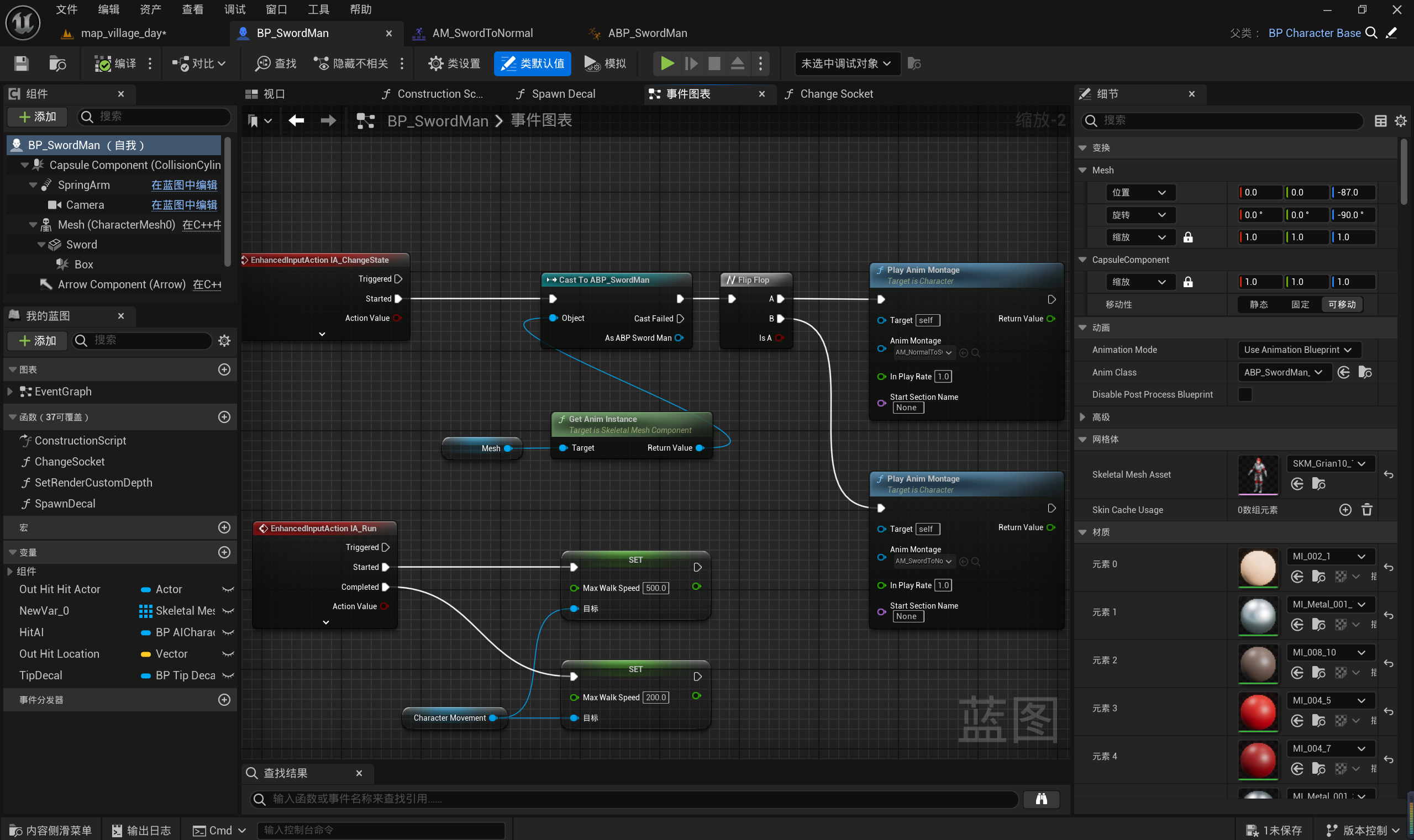Toggle Disable Post Process Blueprint checkbox
The height and width of the screenshot is (840, 1414).
click(x=1244, y=394)
